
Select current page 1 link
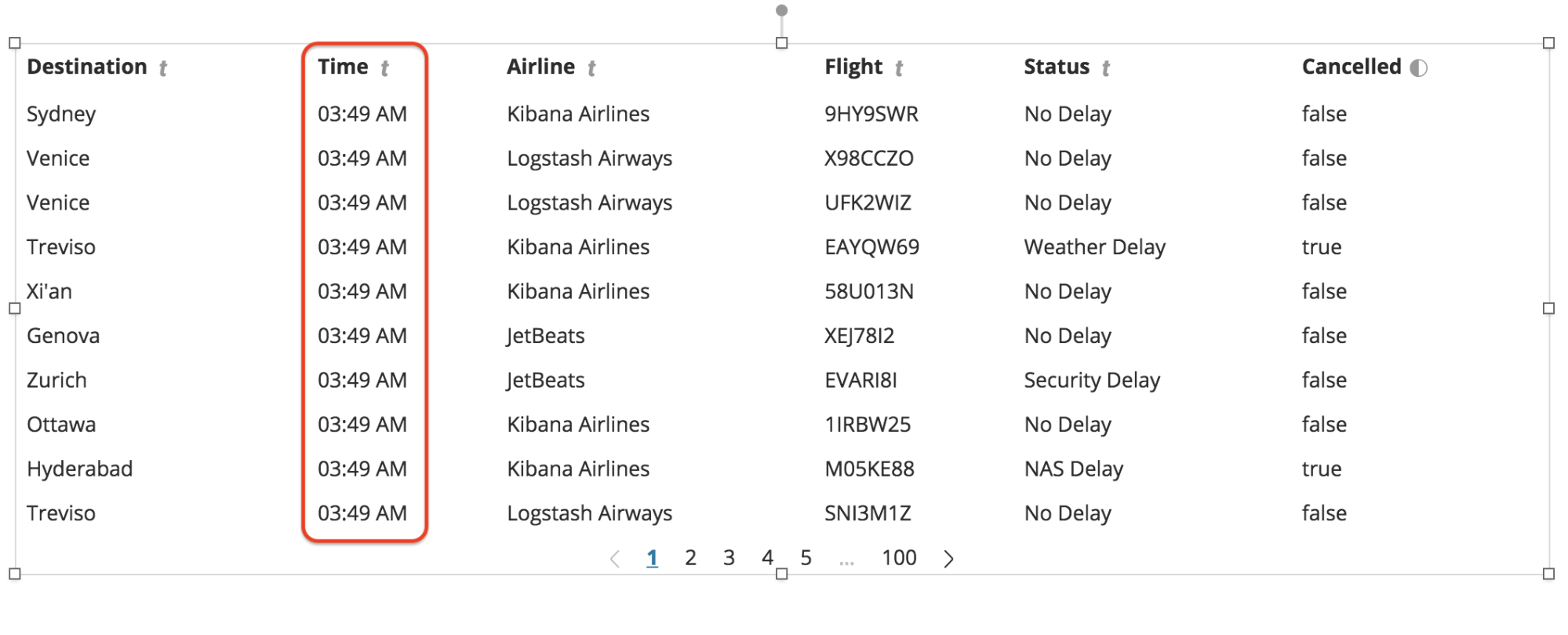click(652, 557)
